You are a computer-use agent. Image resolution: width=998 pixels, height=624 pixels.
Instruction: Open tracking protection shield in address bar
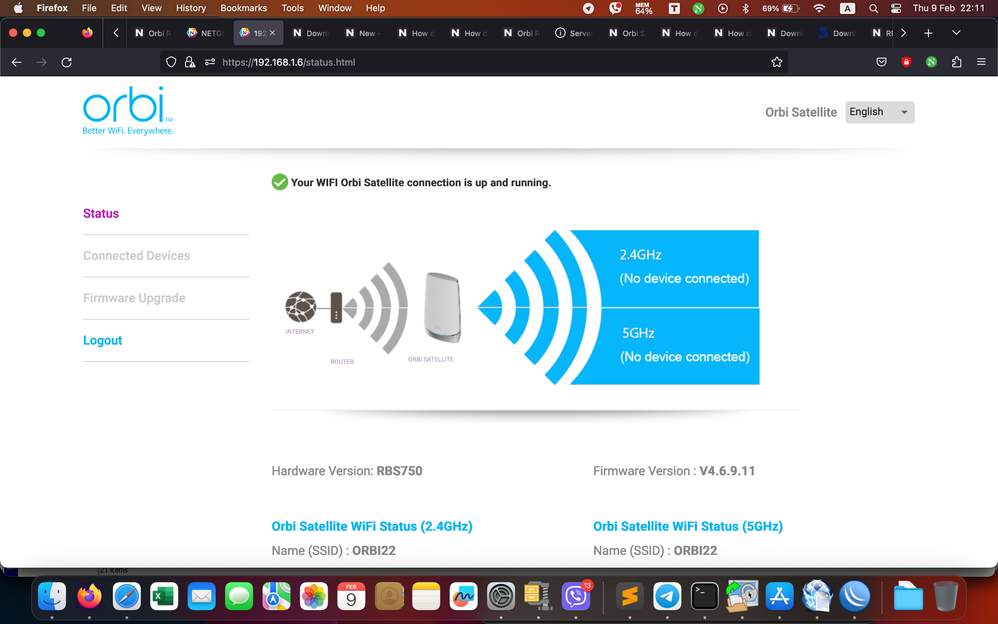coord(171,62)
